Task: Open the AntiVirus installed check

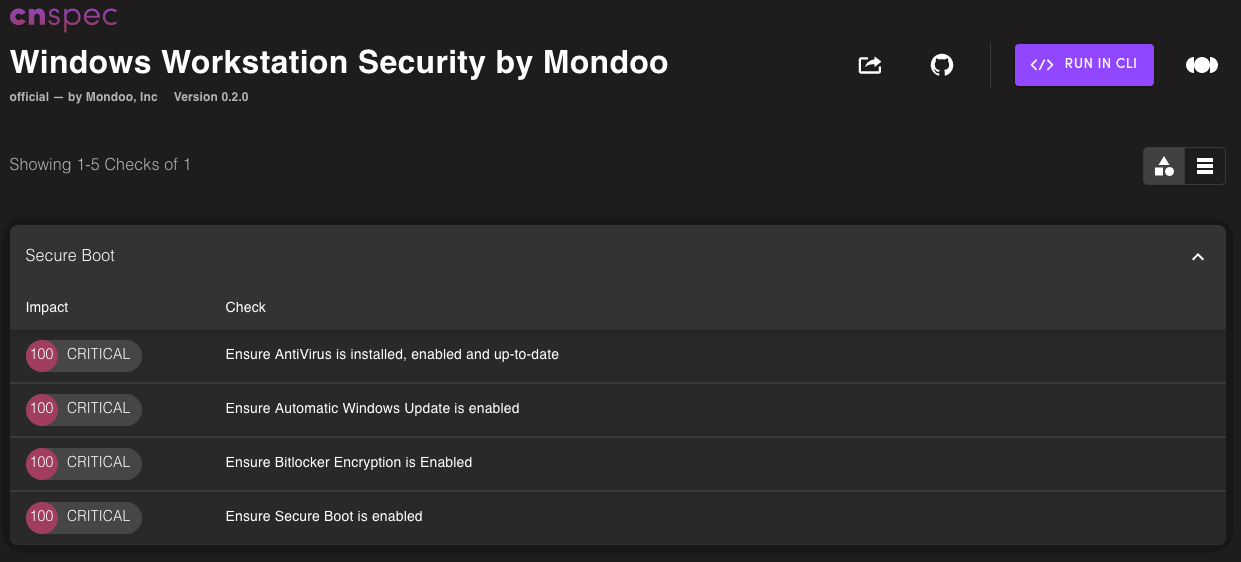Action: pyautogui.click(x=392, y=354)
